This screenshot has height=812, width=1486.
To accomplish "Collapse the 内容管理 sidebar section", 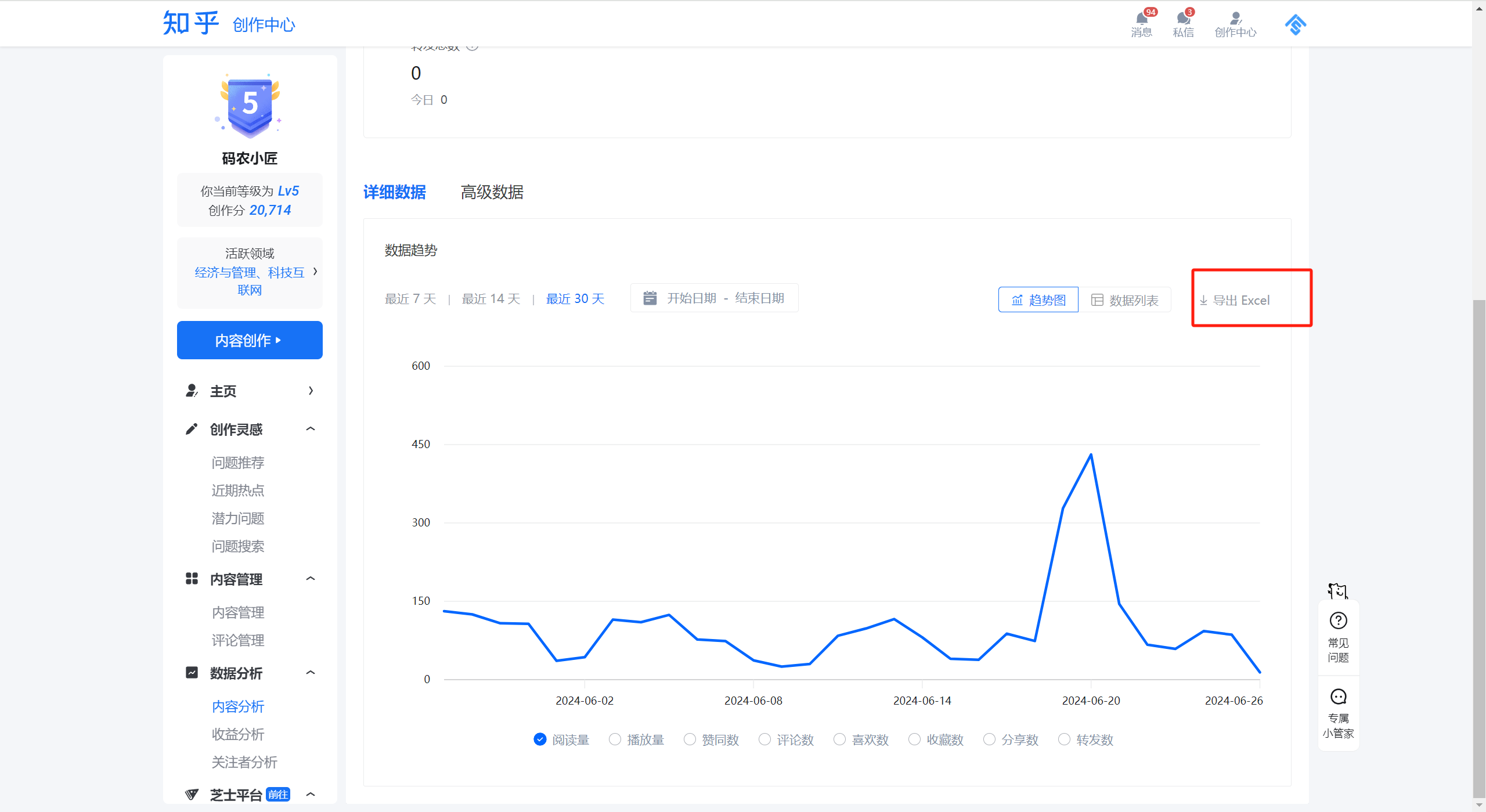I will [x=311, y=579].
